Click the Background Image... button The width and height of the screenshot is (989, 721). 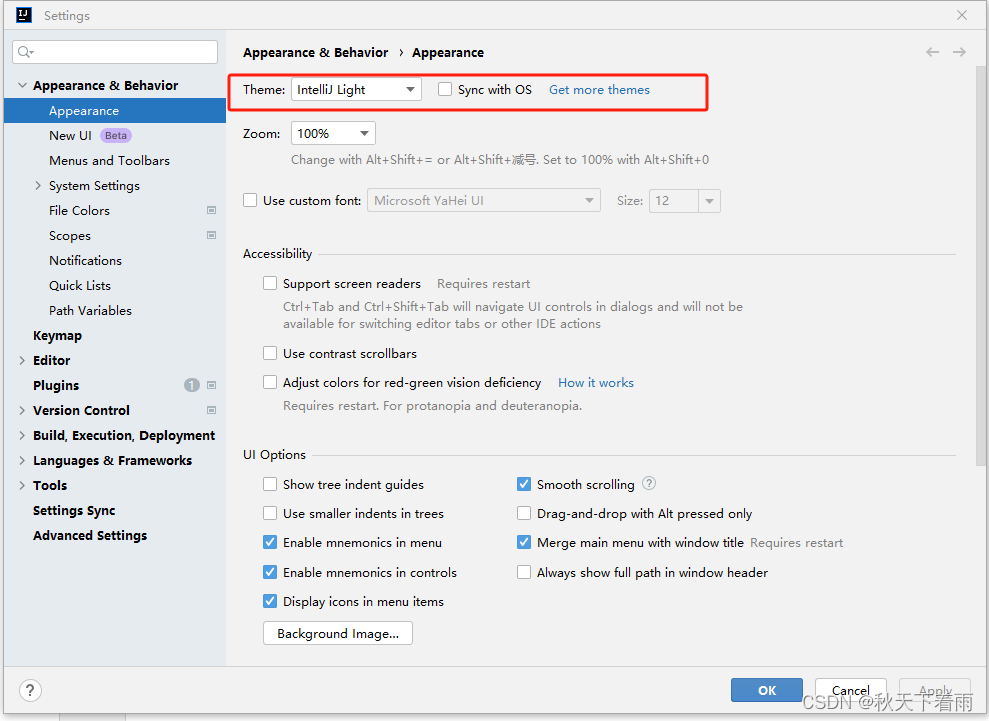point(338,633)
